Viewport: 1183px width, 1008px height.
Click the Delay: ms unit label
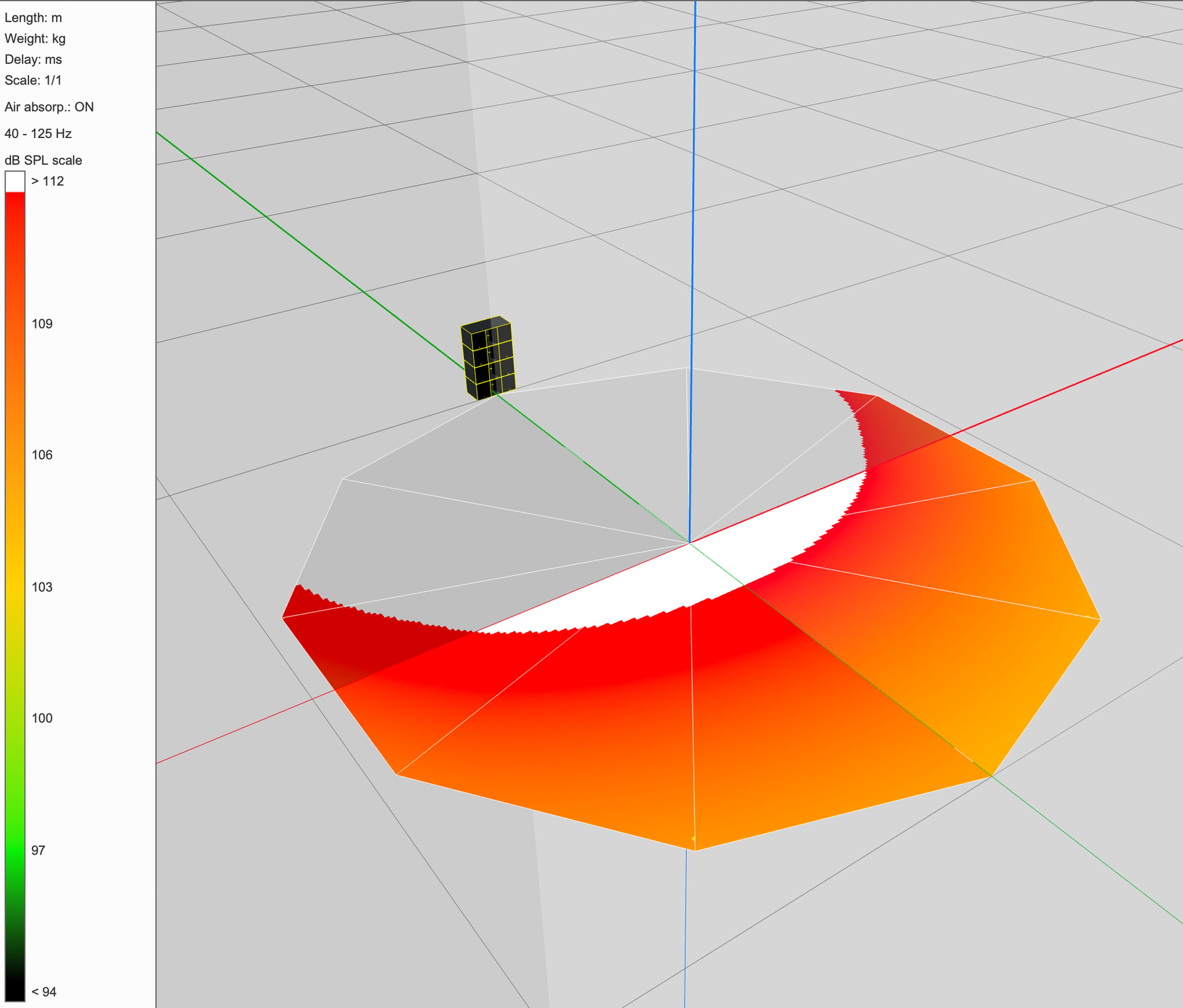33,60
